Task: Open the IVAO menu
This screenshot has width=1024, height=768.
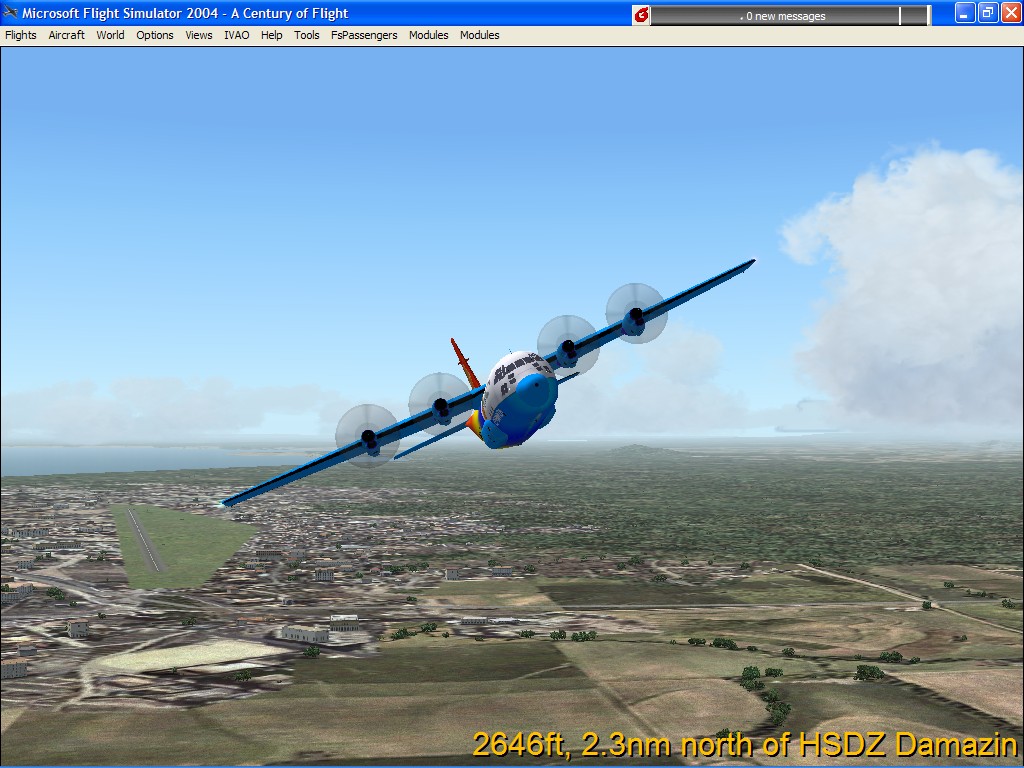Action: coord(237,35)
